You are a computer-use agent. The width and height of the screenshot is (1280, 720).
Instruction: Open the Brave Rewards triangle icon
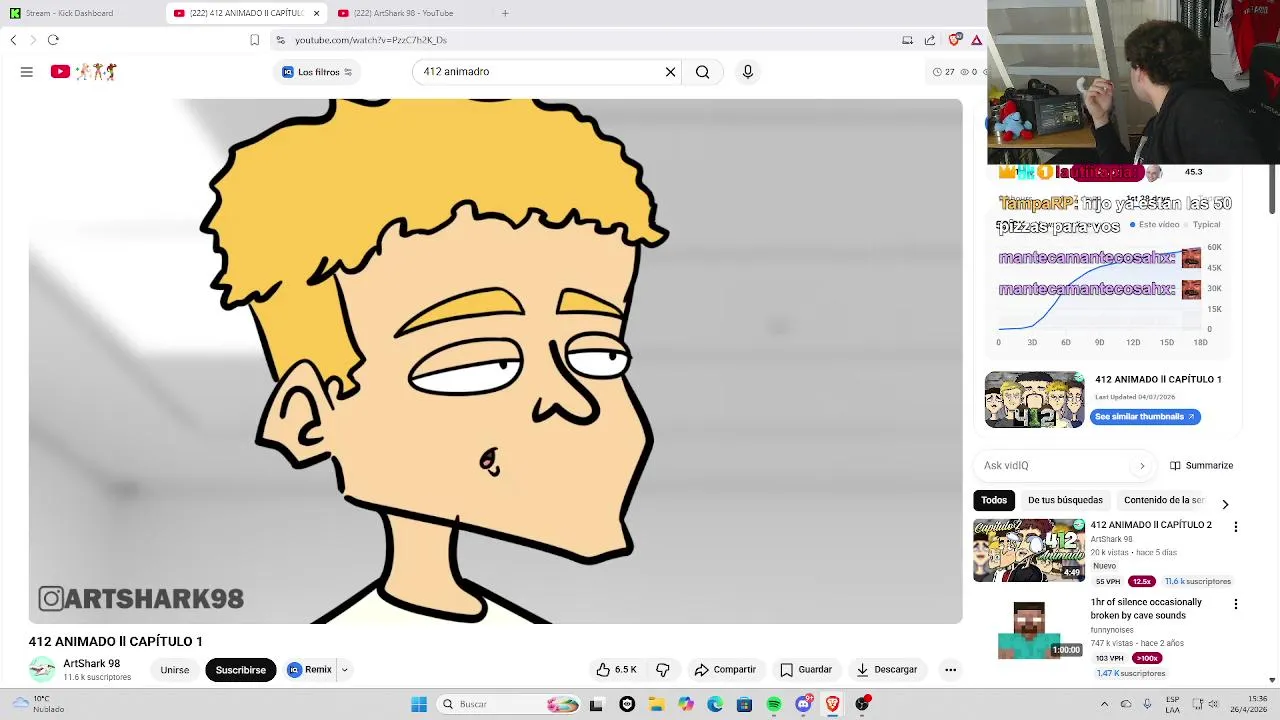(976, 40)
